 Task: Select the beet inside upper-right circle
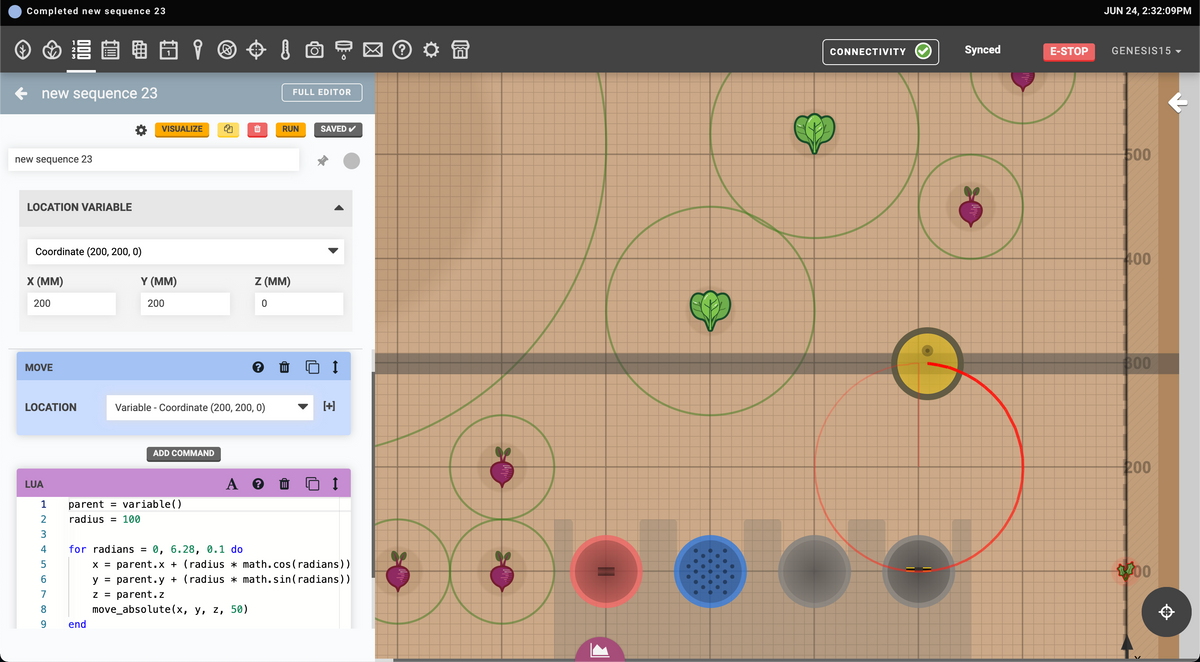(971, 206)
